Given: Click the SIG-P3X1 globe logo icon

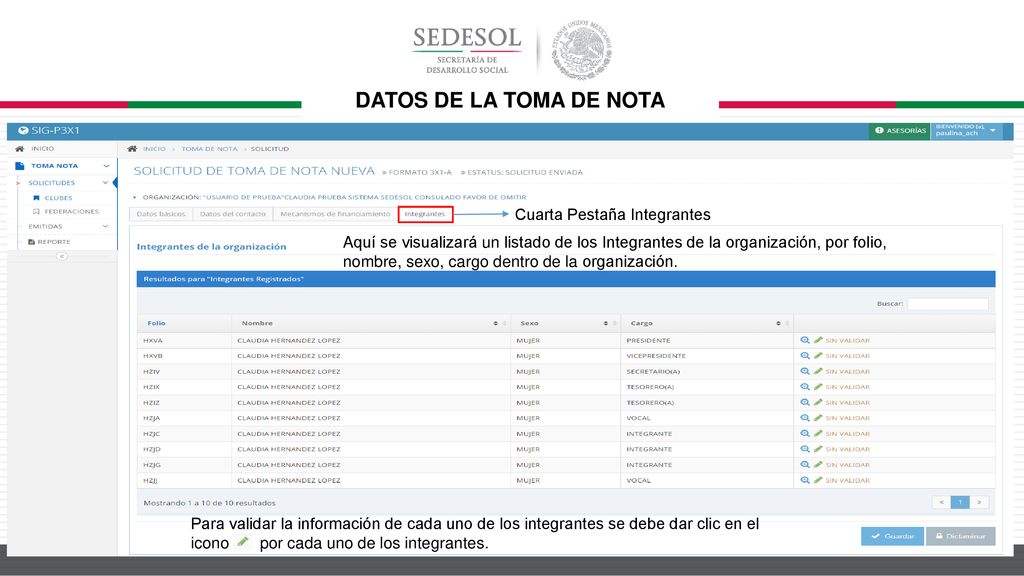Looking at the screenshot, I should 23,130.
